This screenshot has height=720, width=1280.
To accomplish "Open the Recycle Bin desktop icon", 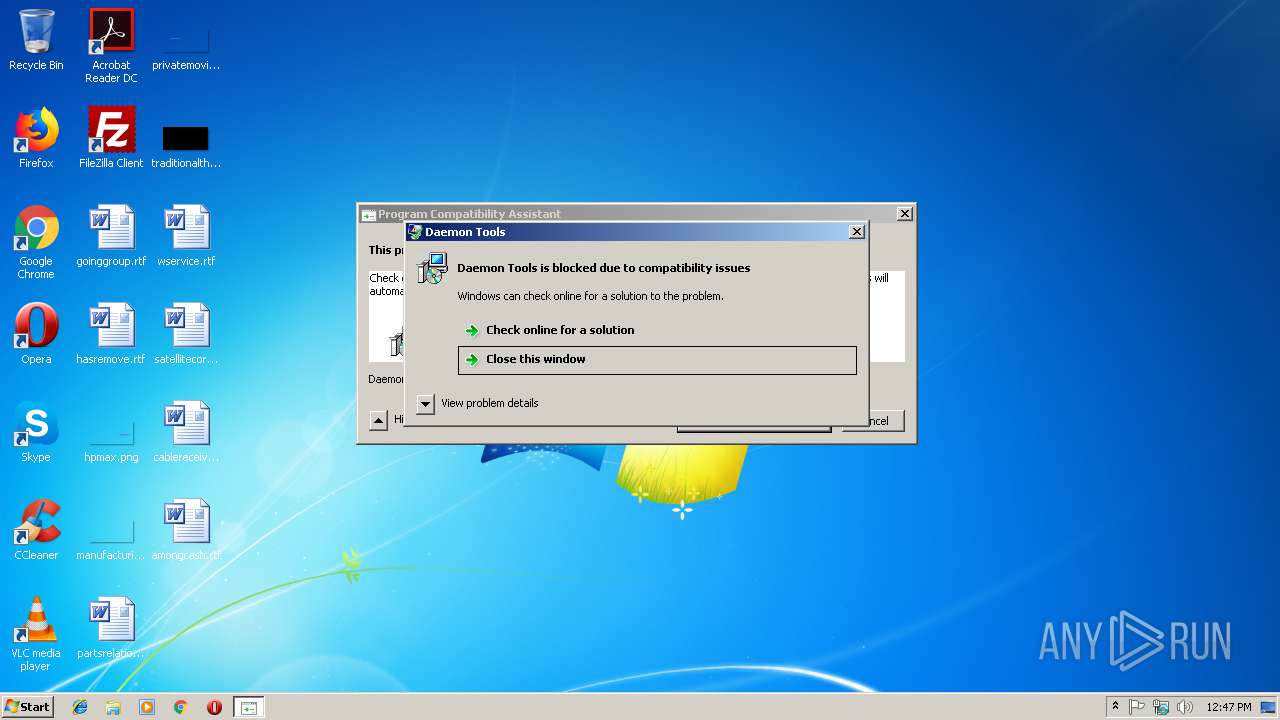I will [x=36, y=41].
